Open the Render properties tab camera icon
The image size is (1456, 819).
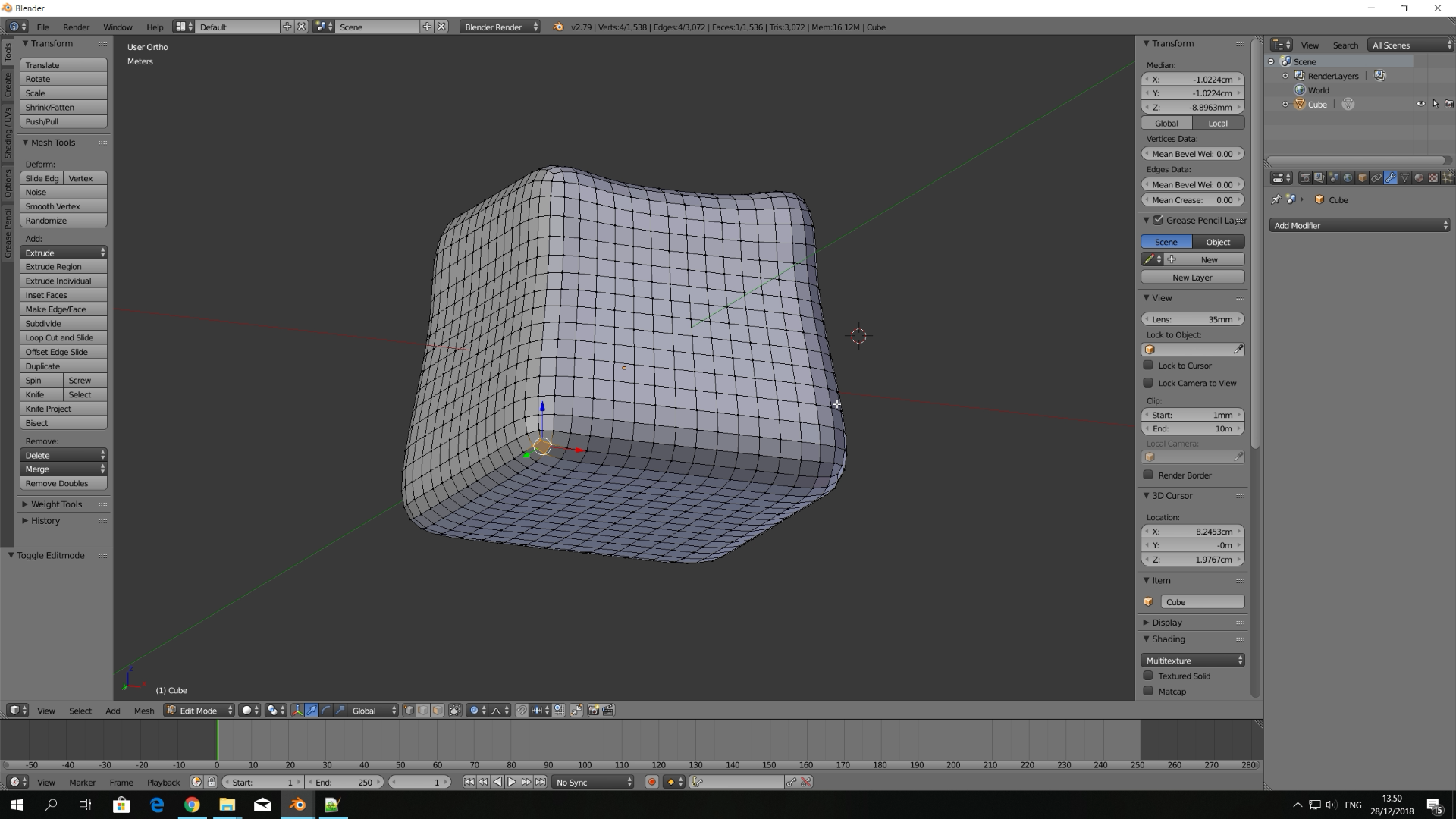pyautogui.click(x=1305, y=177)
